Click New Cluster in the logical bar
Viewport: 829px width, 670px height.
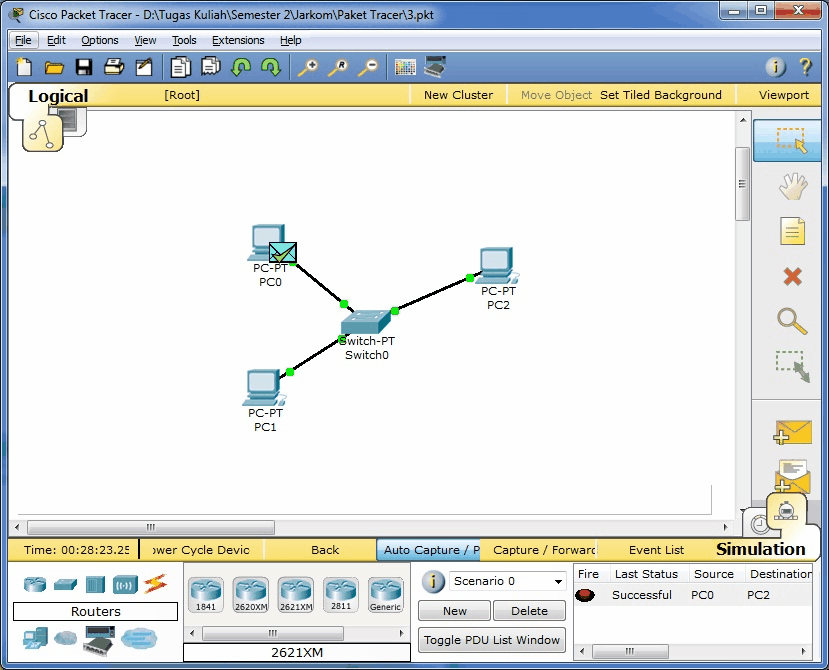[458, 95]
